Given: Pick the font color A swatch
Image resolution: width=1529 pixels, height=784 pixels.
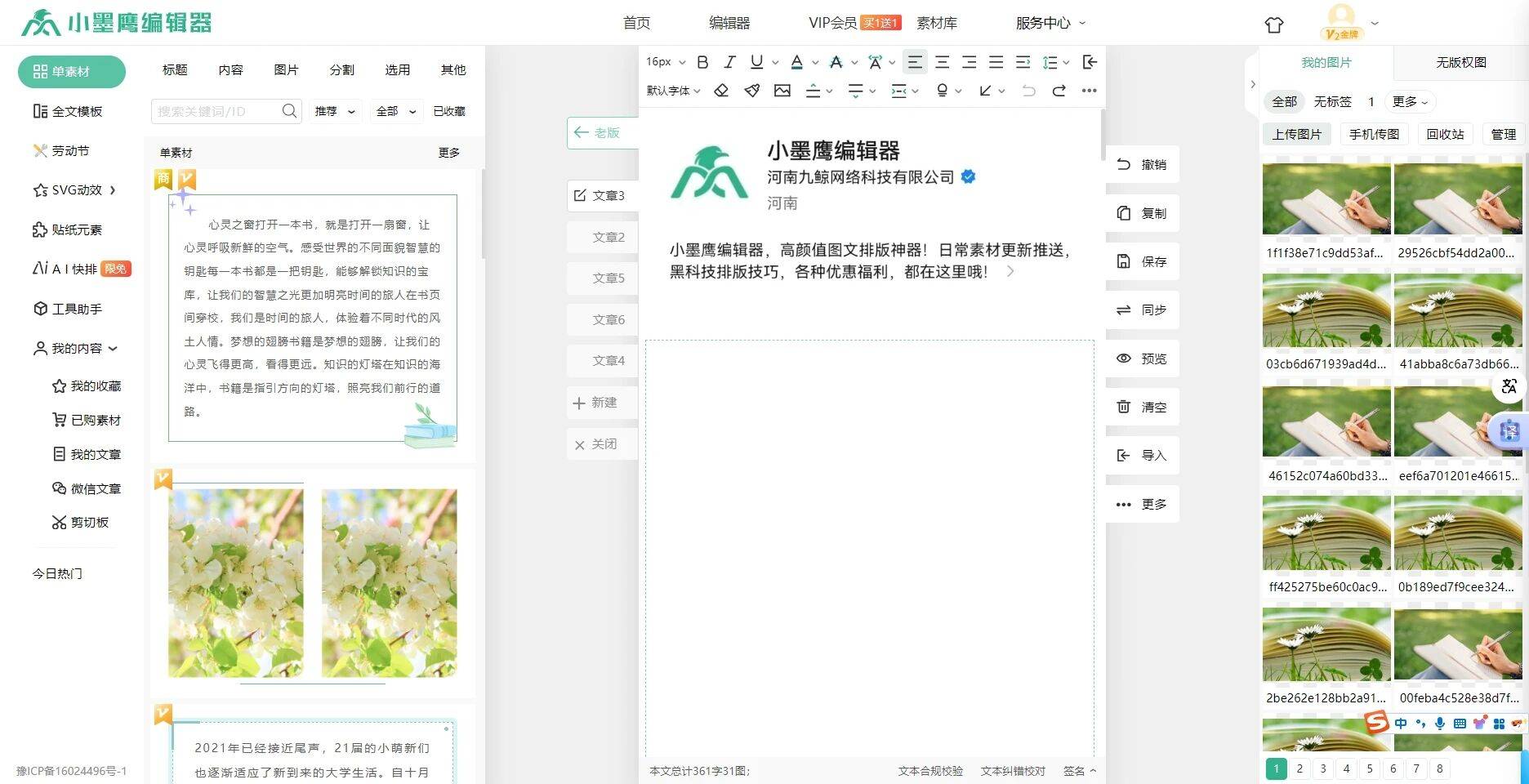Looking at the screenshot, I should click(796, 62).
